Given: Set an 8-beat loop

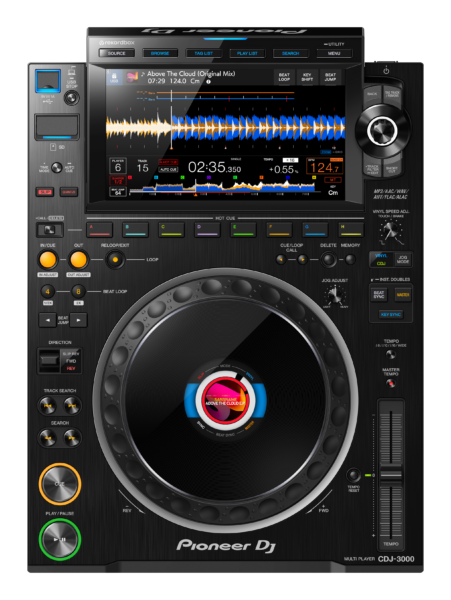Looking at the screenshot, I should point(78,292).
